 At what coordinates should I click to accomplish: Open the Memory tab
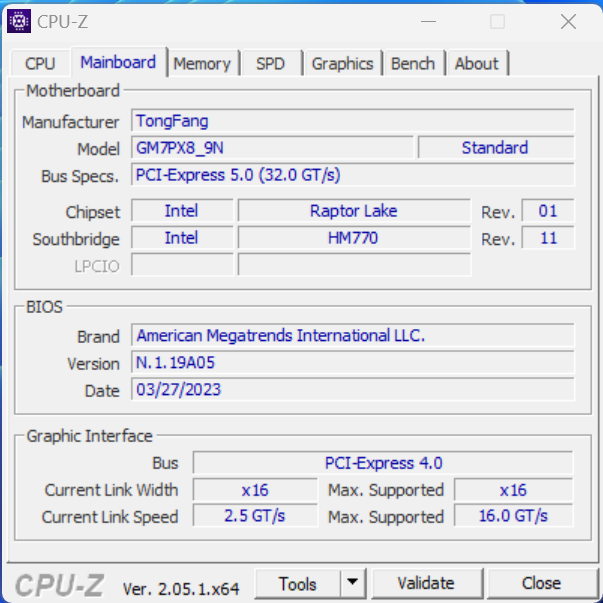tap(202, 63)
